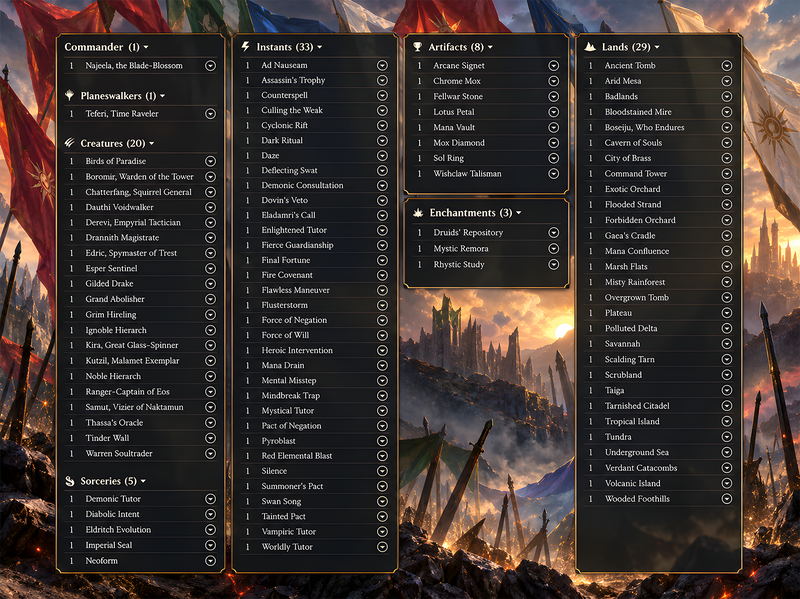This screenshot has height=599, width=800.
Task: Click the claw Creatures icon
Action: 70,143
